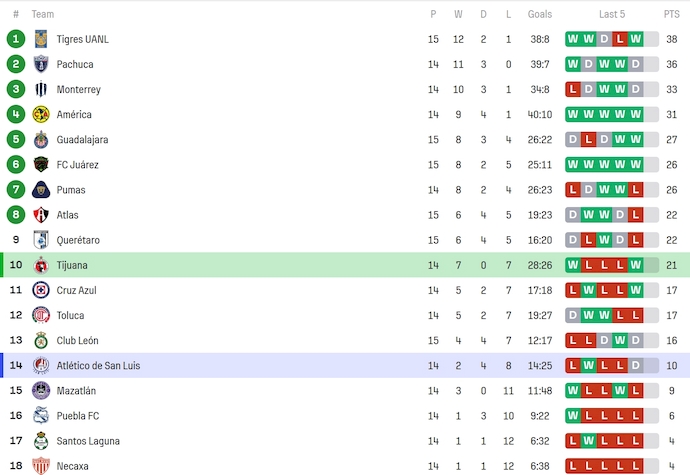Open the Querétaro team link
Screen dimensions: 690x475
coord(78,240)
